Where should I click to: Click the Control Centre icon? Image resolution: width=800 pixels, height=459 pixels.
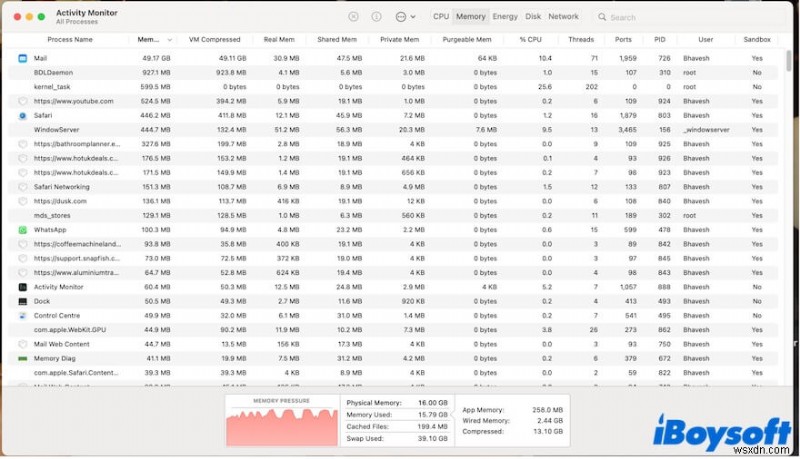tap(22, 316)
